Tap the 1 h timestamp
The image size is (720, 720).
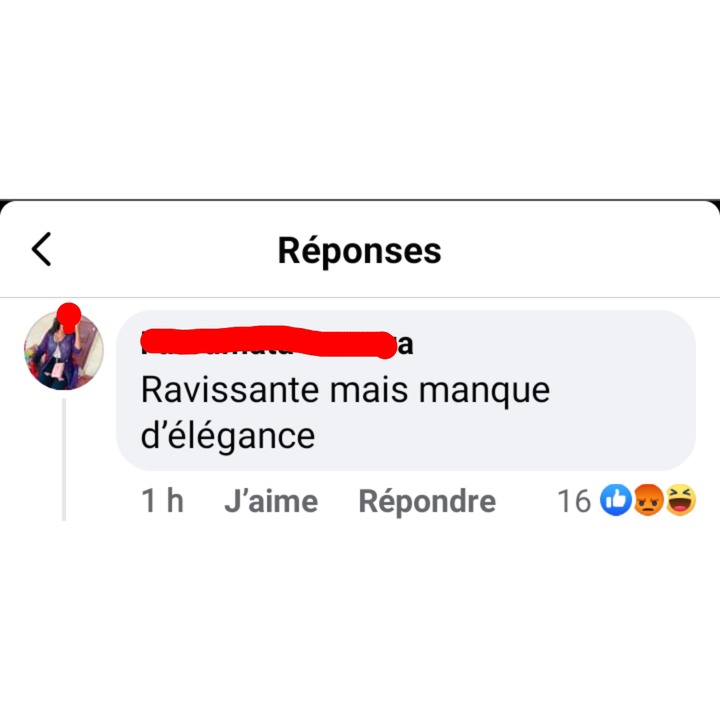163,501
